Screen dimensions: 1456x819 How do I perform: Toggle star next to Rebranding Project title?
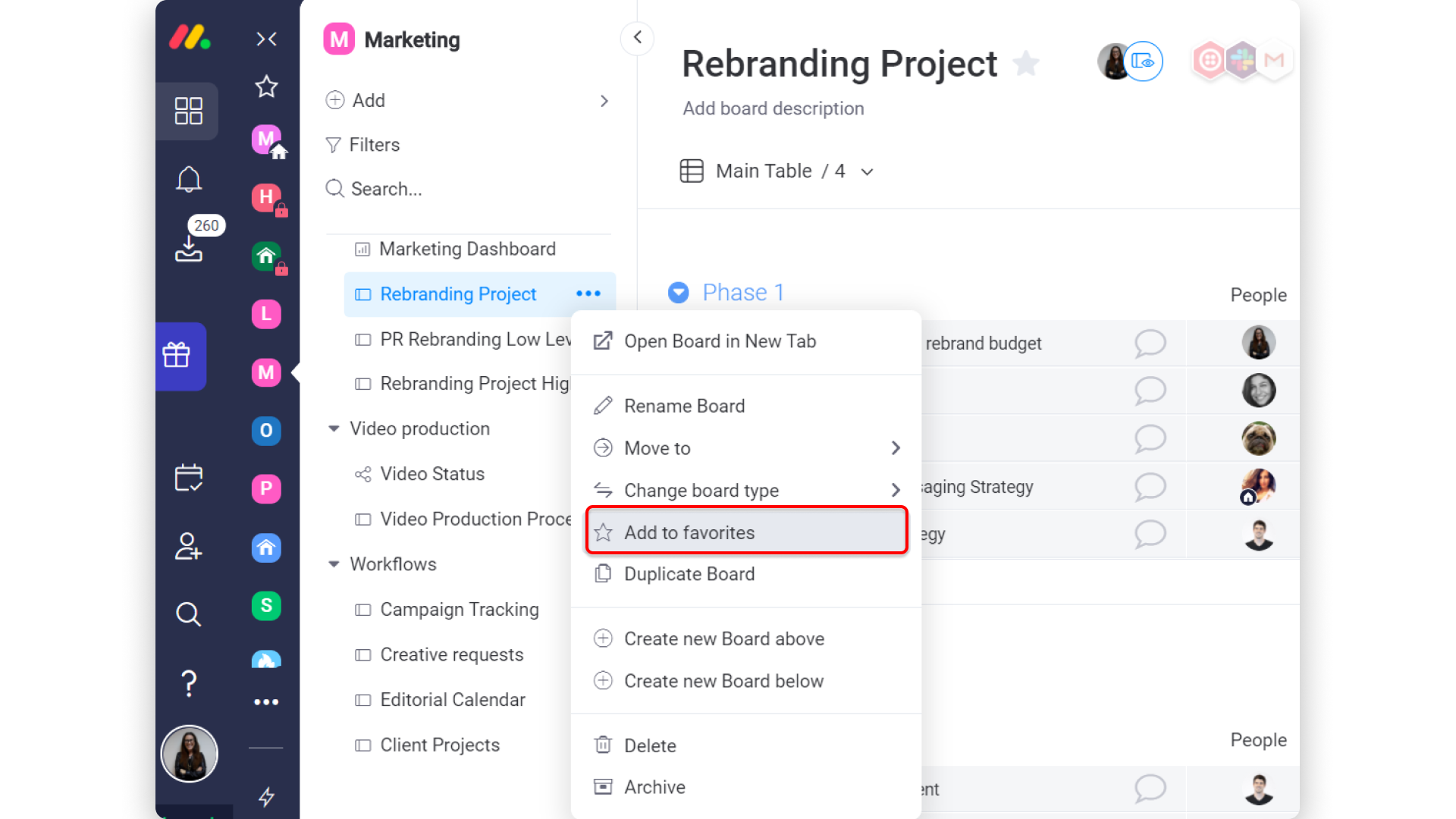tap(1026, 64)
